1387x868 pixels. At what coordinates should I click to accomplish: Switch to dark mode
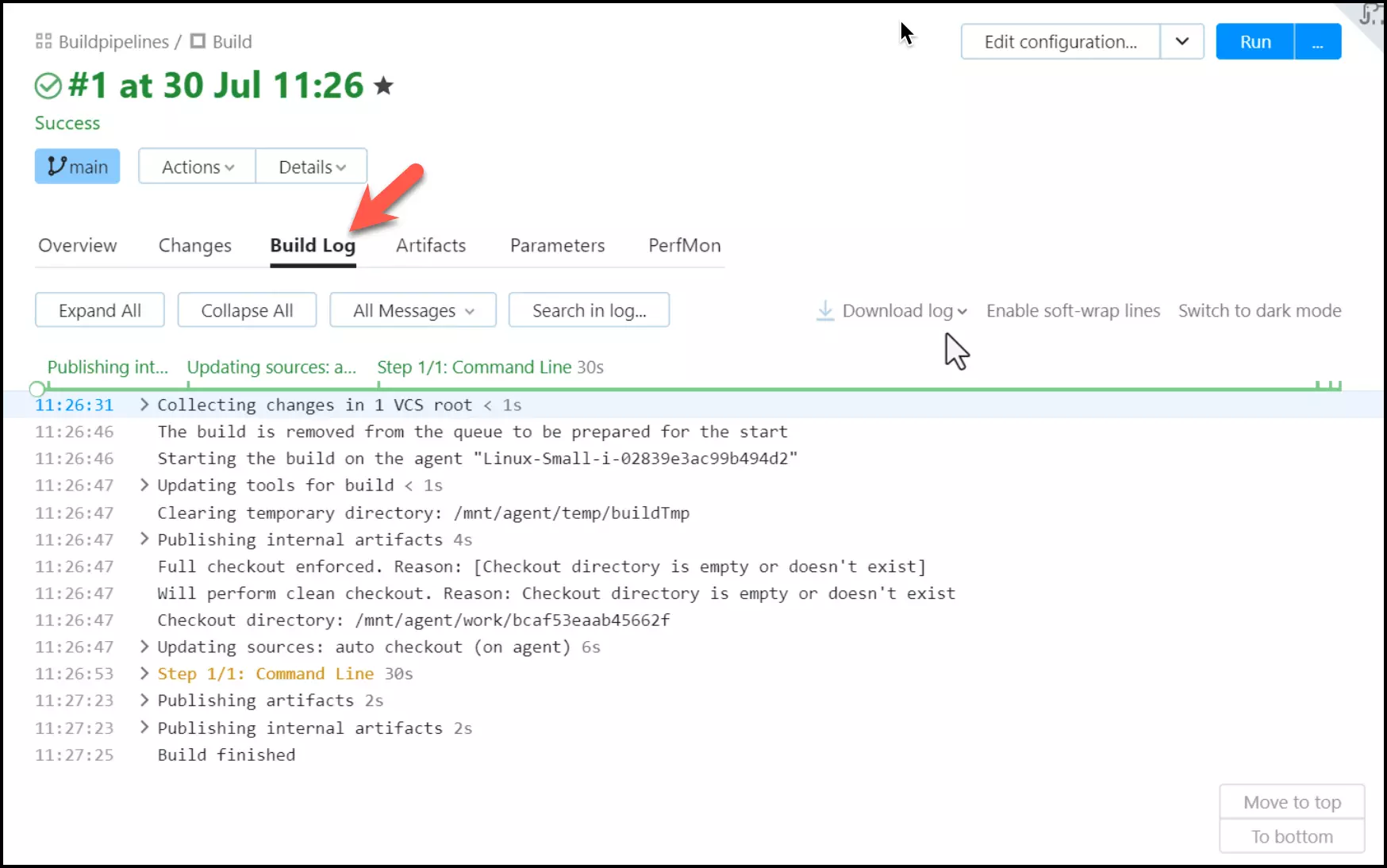tap(1259, 310)
